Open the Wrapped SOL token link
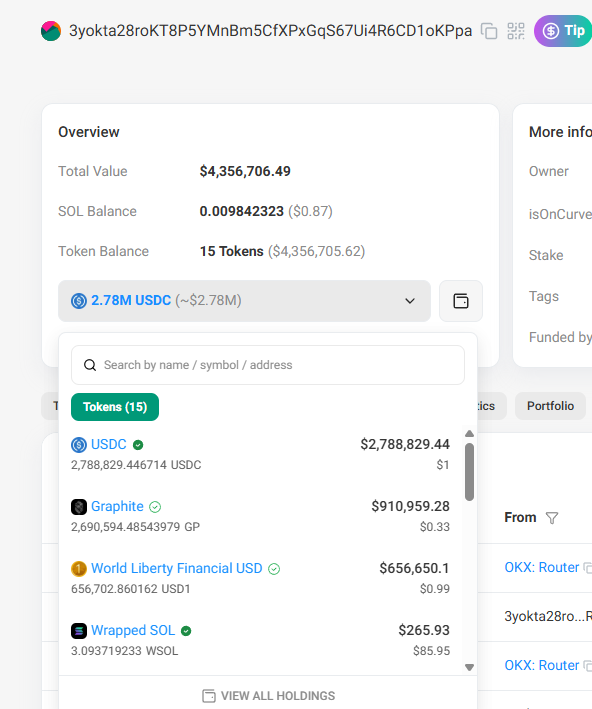The height and width of the screenshot is (709, 592). pos(133,630)
